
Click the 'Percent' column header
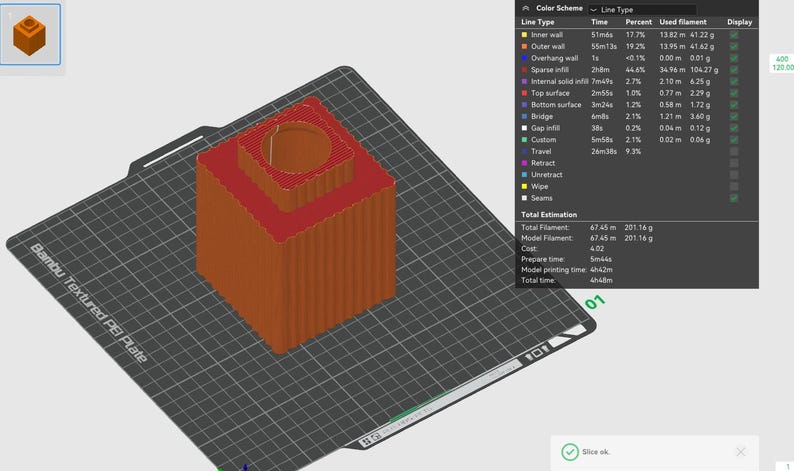(x=639, y=22)
